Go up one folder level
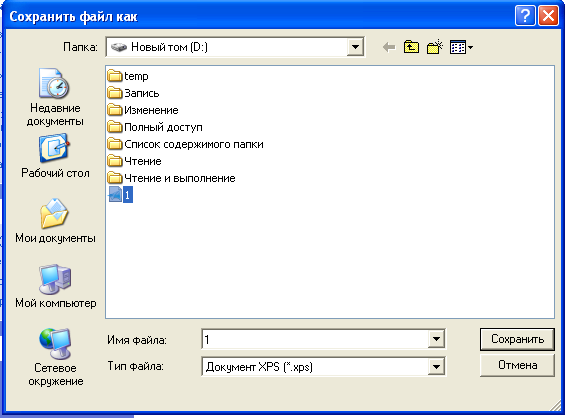Viewport: 569px width, 418px height. click(x=411, y=47)
